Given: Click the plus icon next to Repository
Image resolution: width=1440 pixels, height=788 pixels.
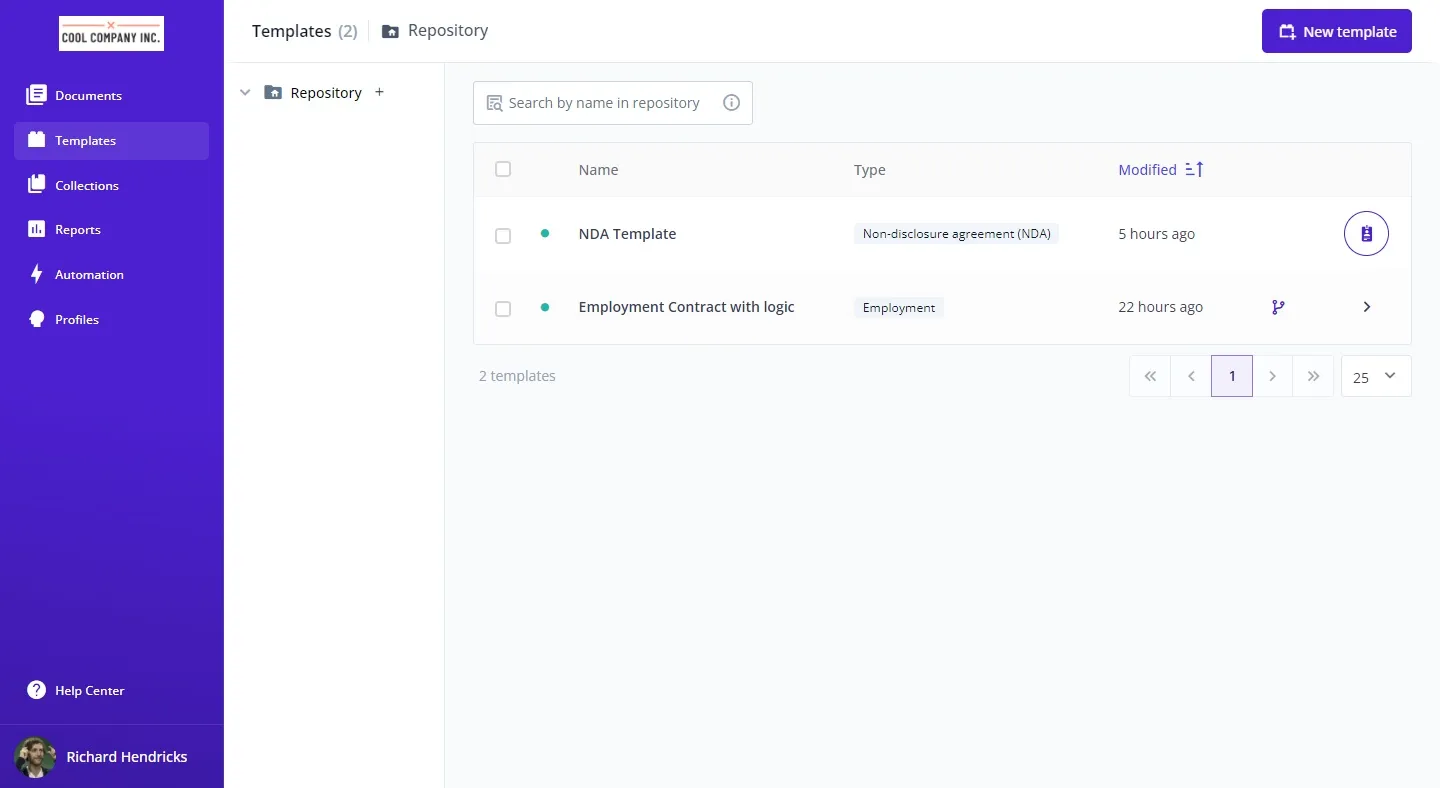Looking at the screenshot, I should pyautogui.click(x=379, y=92).
